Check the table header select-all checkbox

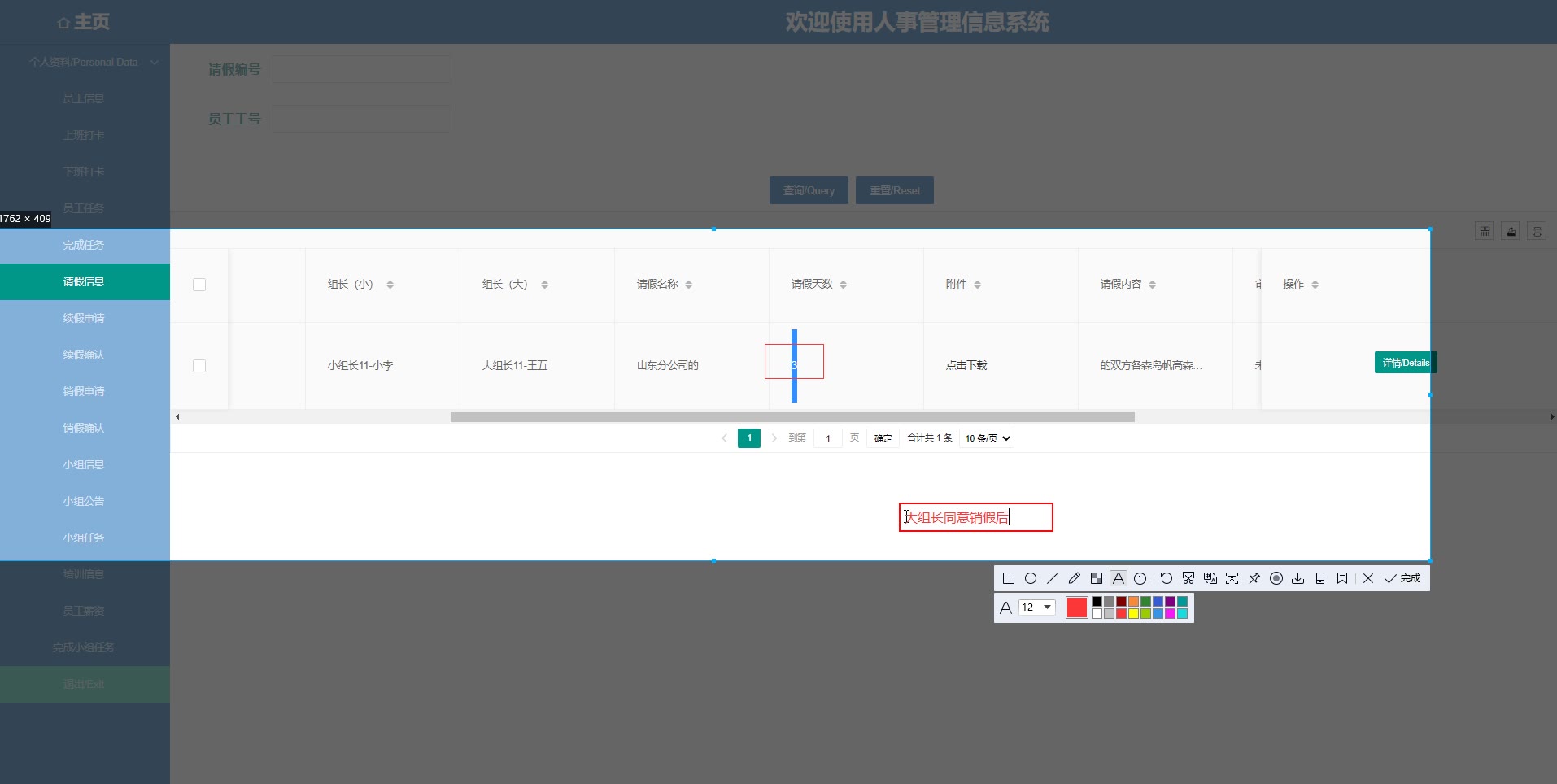[199, 285]
